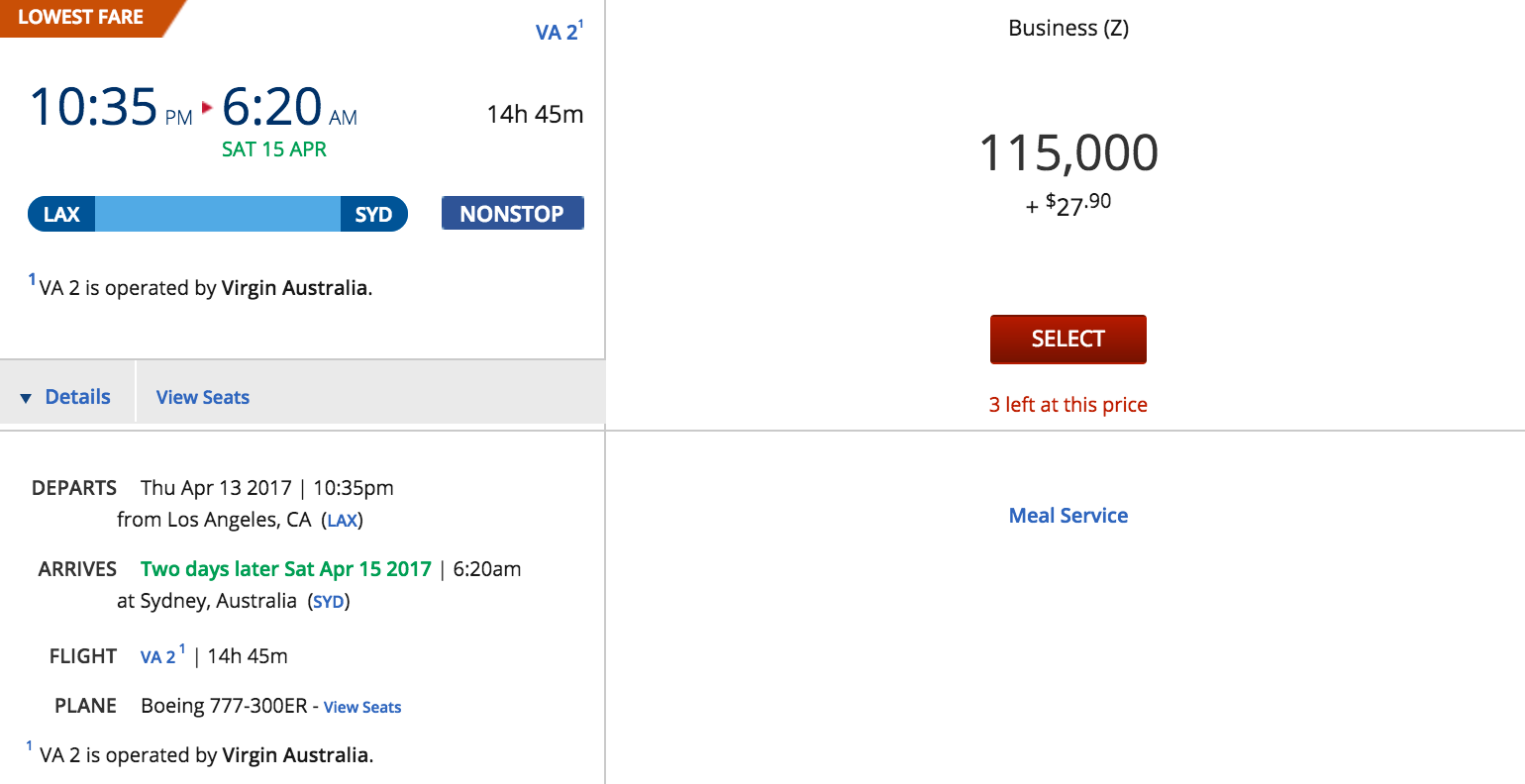Click the 115,000 miles price
This screenshot has width=1525, height=784.
(x=1067, y=152)
